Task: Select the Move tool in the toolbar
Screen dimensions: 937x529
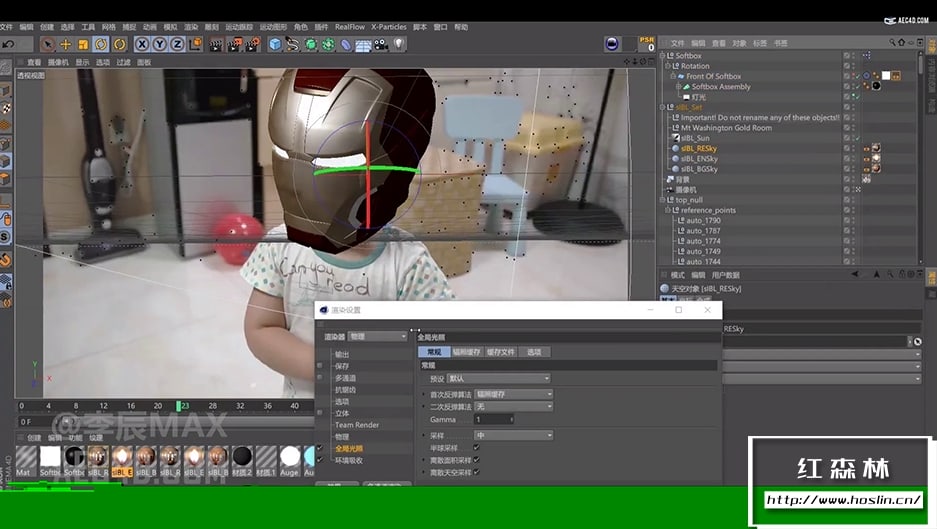Action: click(66, 44)
